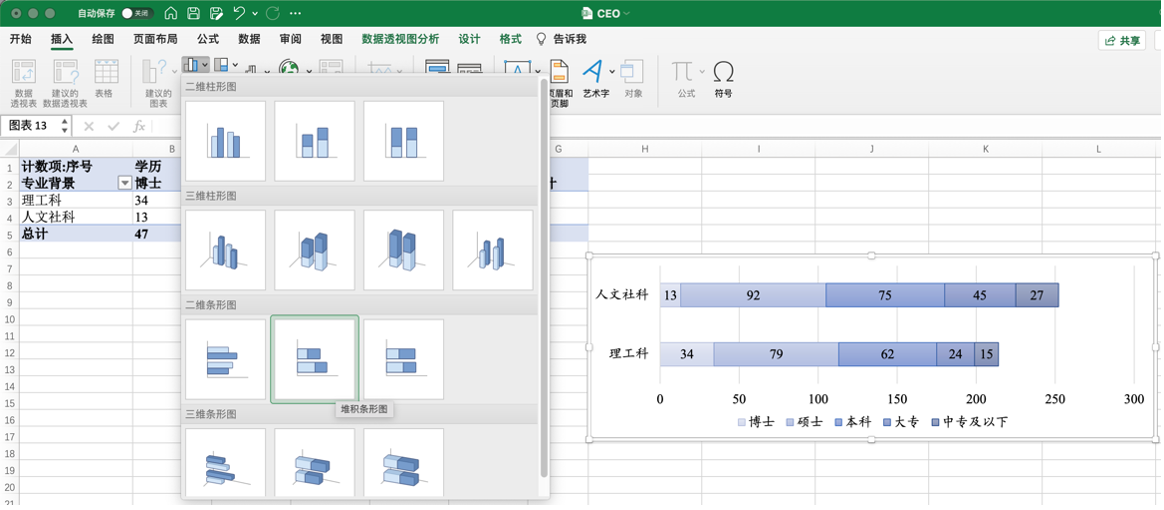Image resolution: width=1164 pixels, height=510 pixels.
Task: Choose the 2D clustered bar chart icon
Action: click(226, 359)
